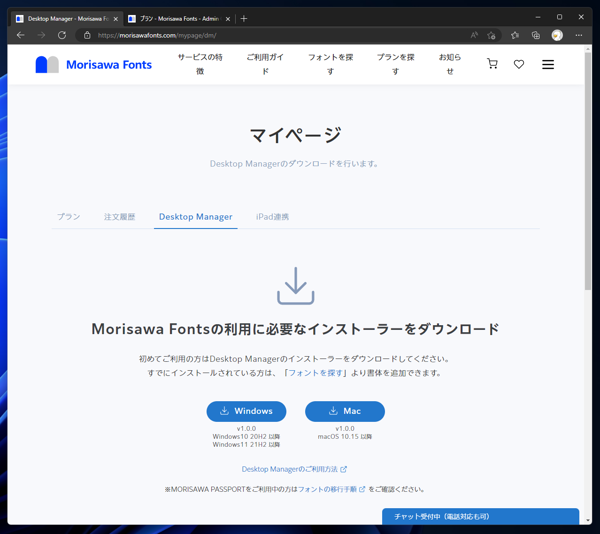Image resolution: width=600 pixels, height=534 pixels.
Task: Click the browser back arrow
Action: [21, 35]
